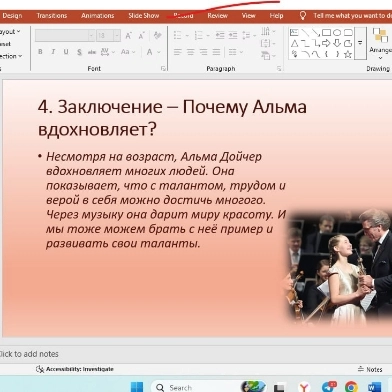Open Microsoft Word from taskbar
This screenshot has height=392, width=392.
point(375,387)
